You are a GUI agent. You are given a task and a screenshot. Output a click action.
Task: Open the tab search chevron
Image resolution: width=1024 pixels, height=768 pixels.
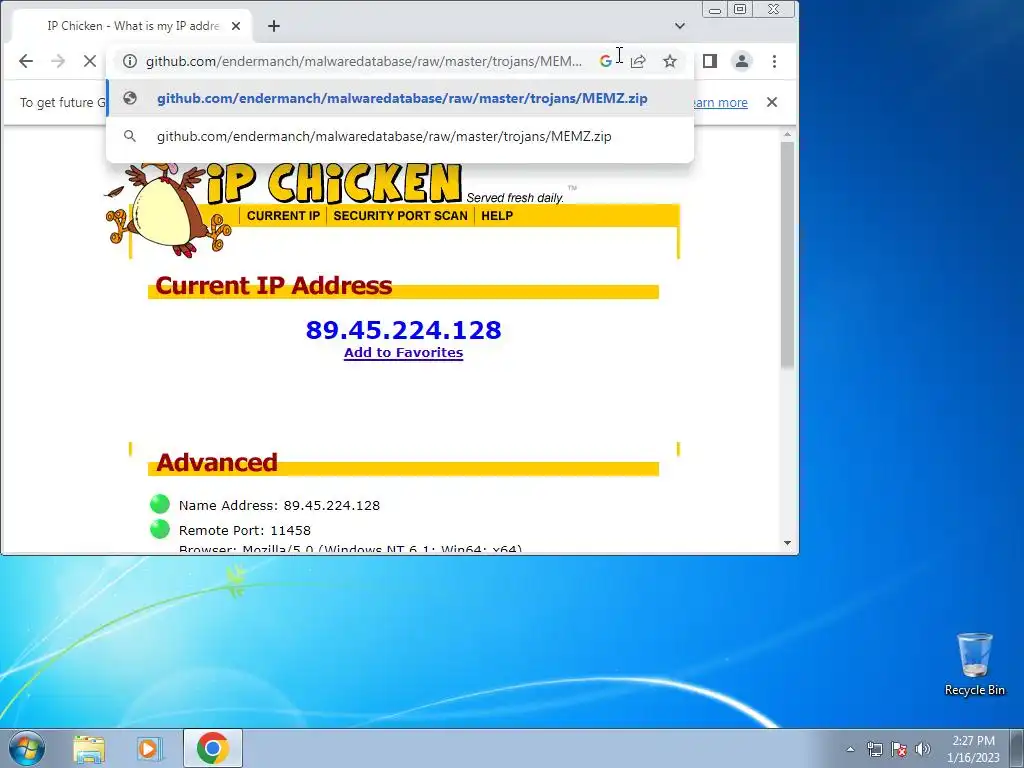pos(680,26)
